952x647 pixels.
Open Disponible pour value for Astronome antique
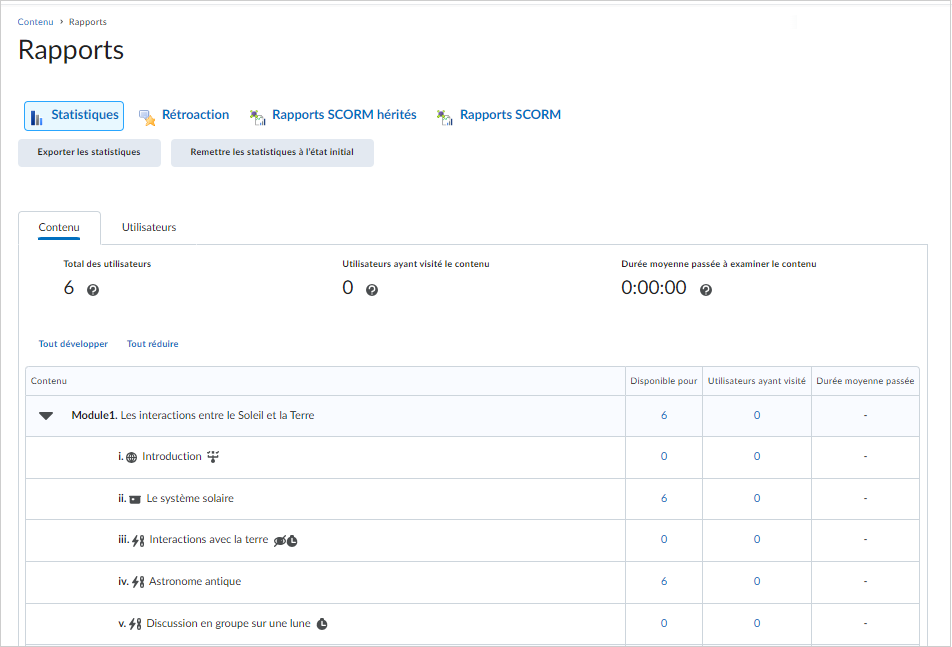pyautogui.click(x=664, y=581)
